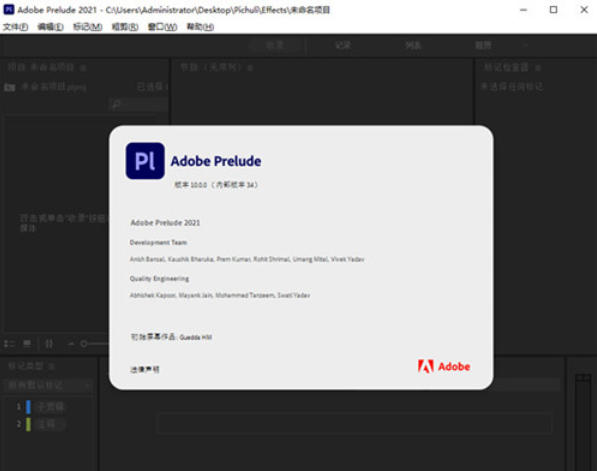Open the monitor panel menu icon
This screenshot has height=471, width=597.
coord(250,68)
